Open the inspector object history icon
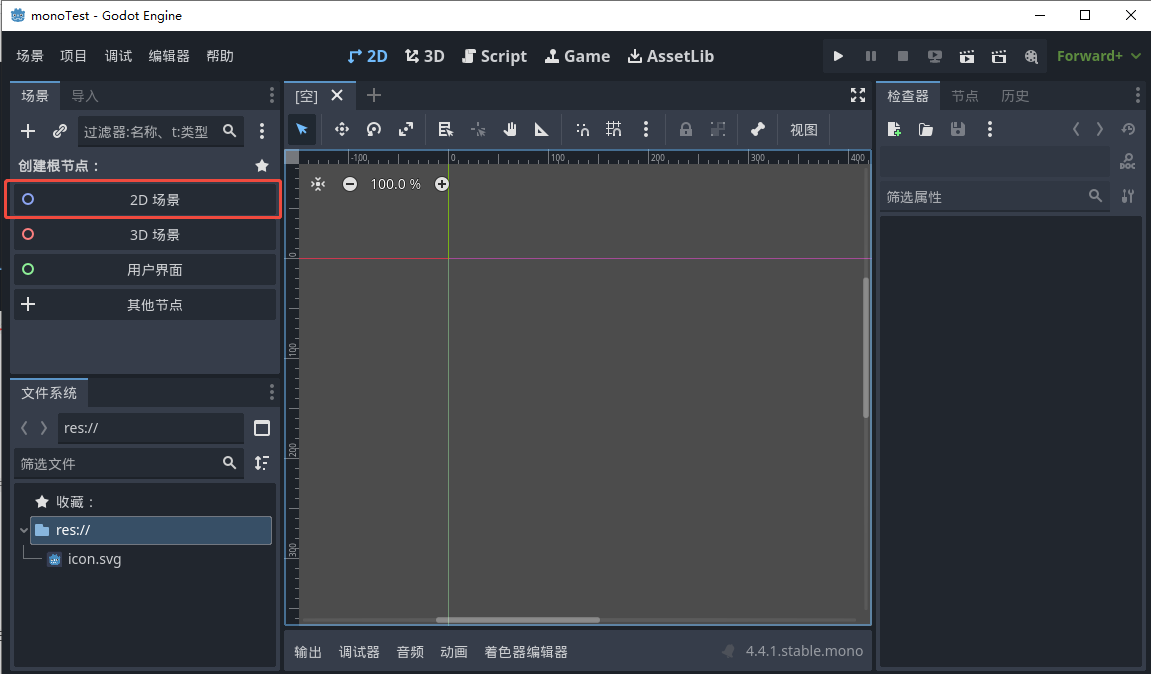 (x=1128, y=130)
